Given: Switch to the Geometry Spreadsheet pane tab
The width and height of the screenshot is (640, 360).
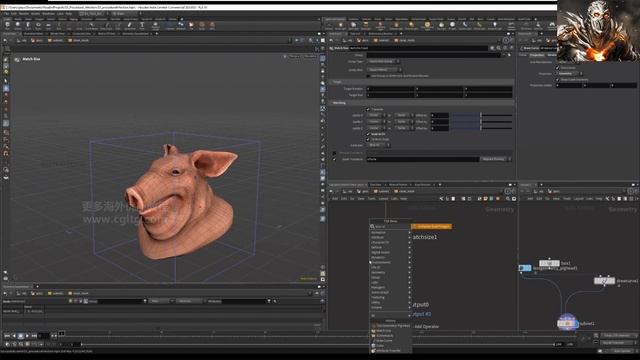Looking at the screenshot, I should pos(16,287).
